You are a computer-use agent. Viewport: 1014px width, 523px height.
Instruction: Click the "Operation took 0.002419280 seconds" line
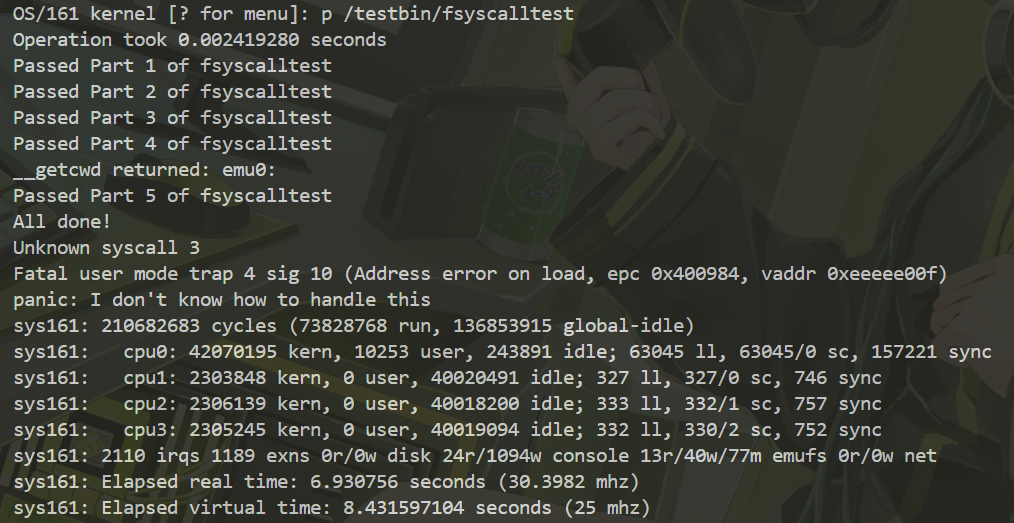point(199,39)
